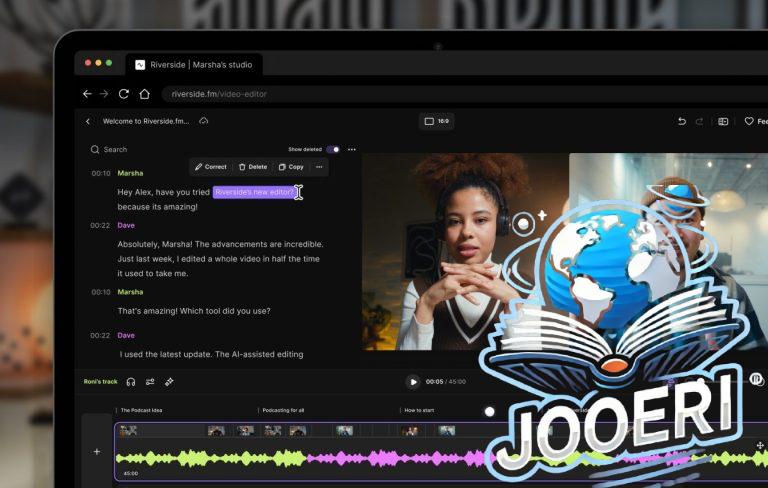Redo the last edit
This screenshot has width=768, height=488.
pyautogui.click(x=699, y=121)
